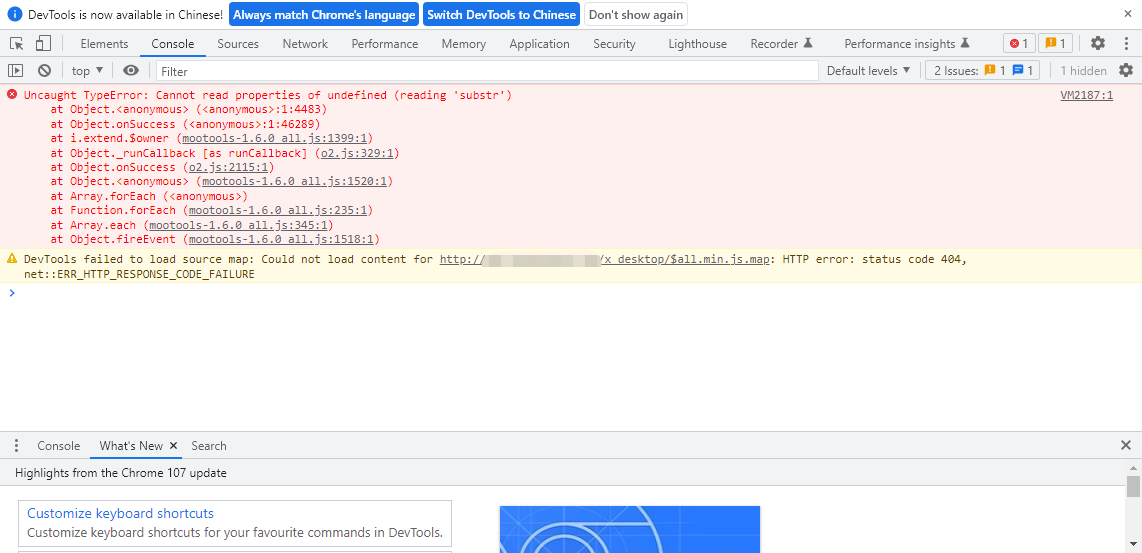Click the Don't show again button

click(636, 15)
